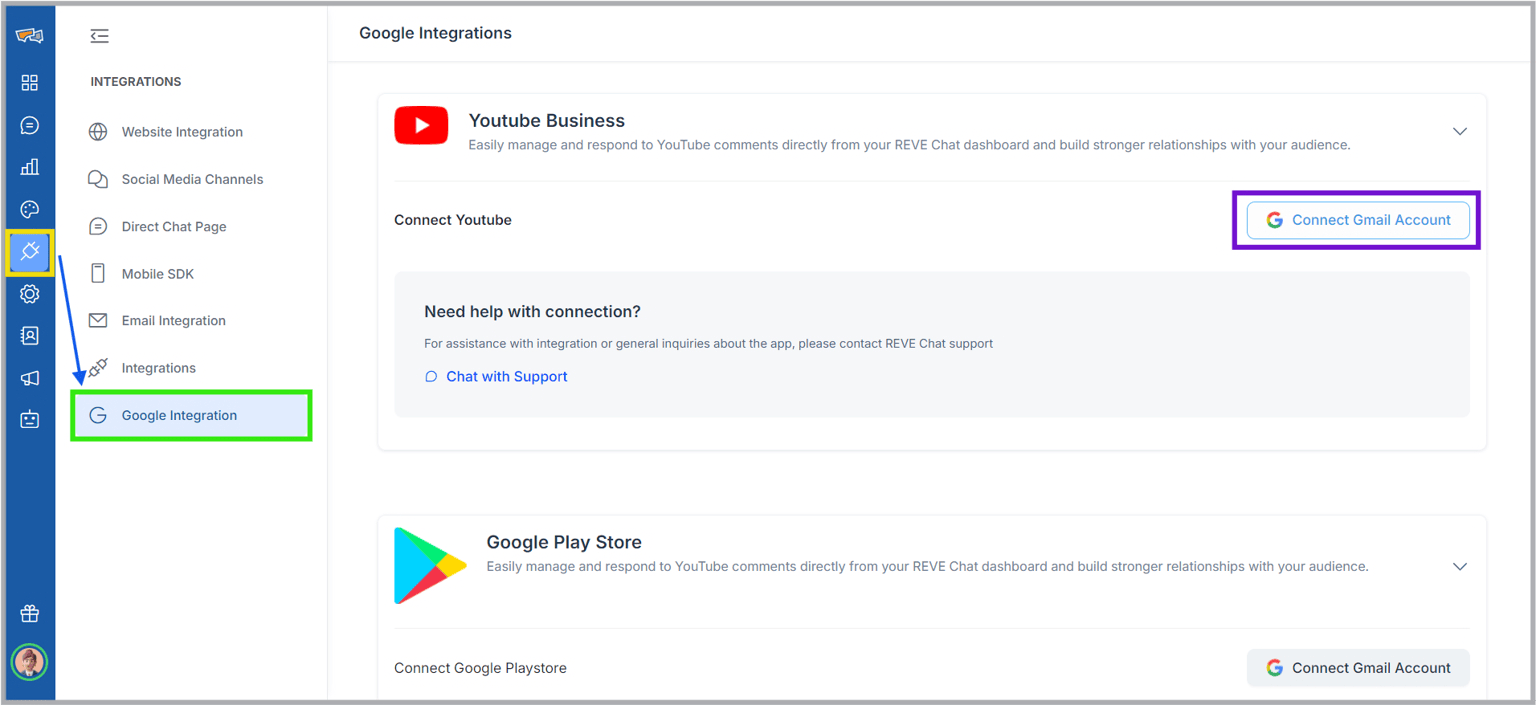Click the YouTube logo icon
The height and width of the screenshot is (705, 1536).
click(421, 126)
